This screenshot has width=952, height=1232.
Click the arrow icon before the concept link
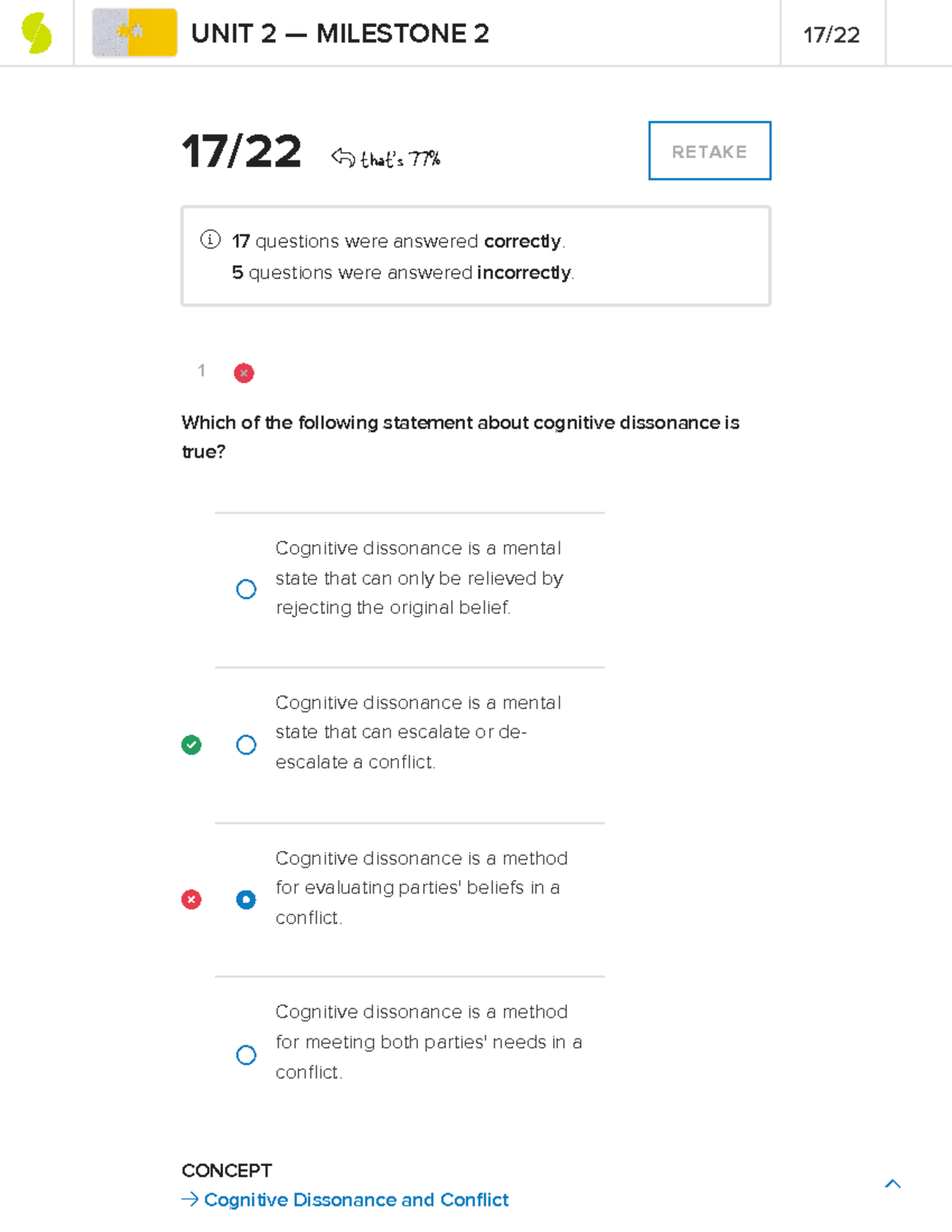coord(190,1200)
